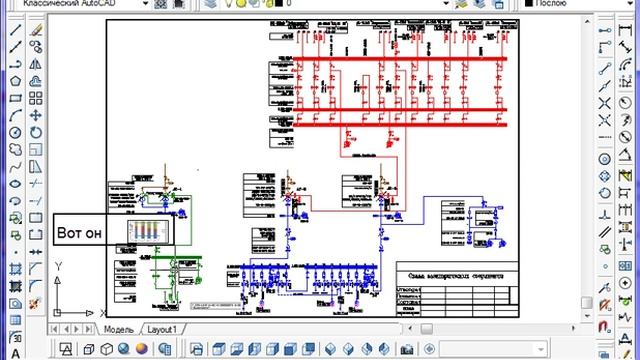
Task: Select the Multiline Text tool
Action: coord(16,353)
